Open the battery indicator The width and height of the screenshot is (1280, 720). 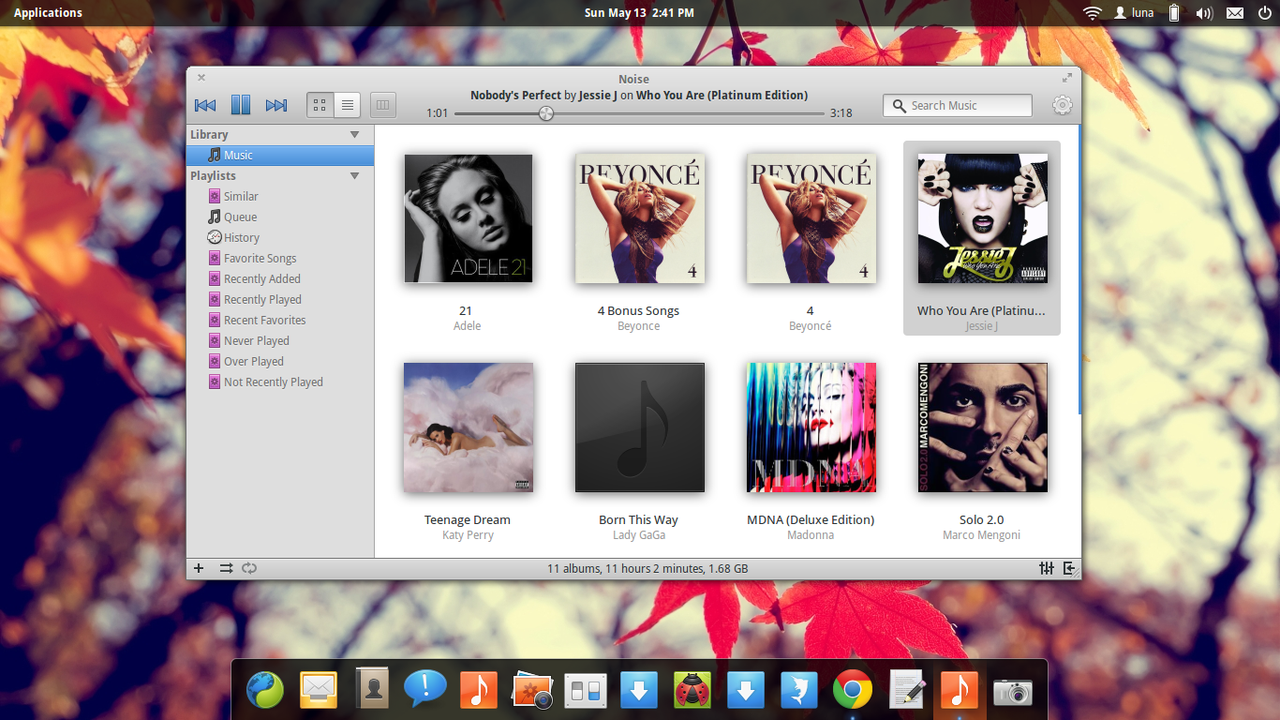click(1175, 13)
